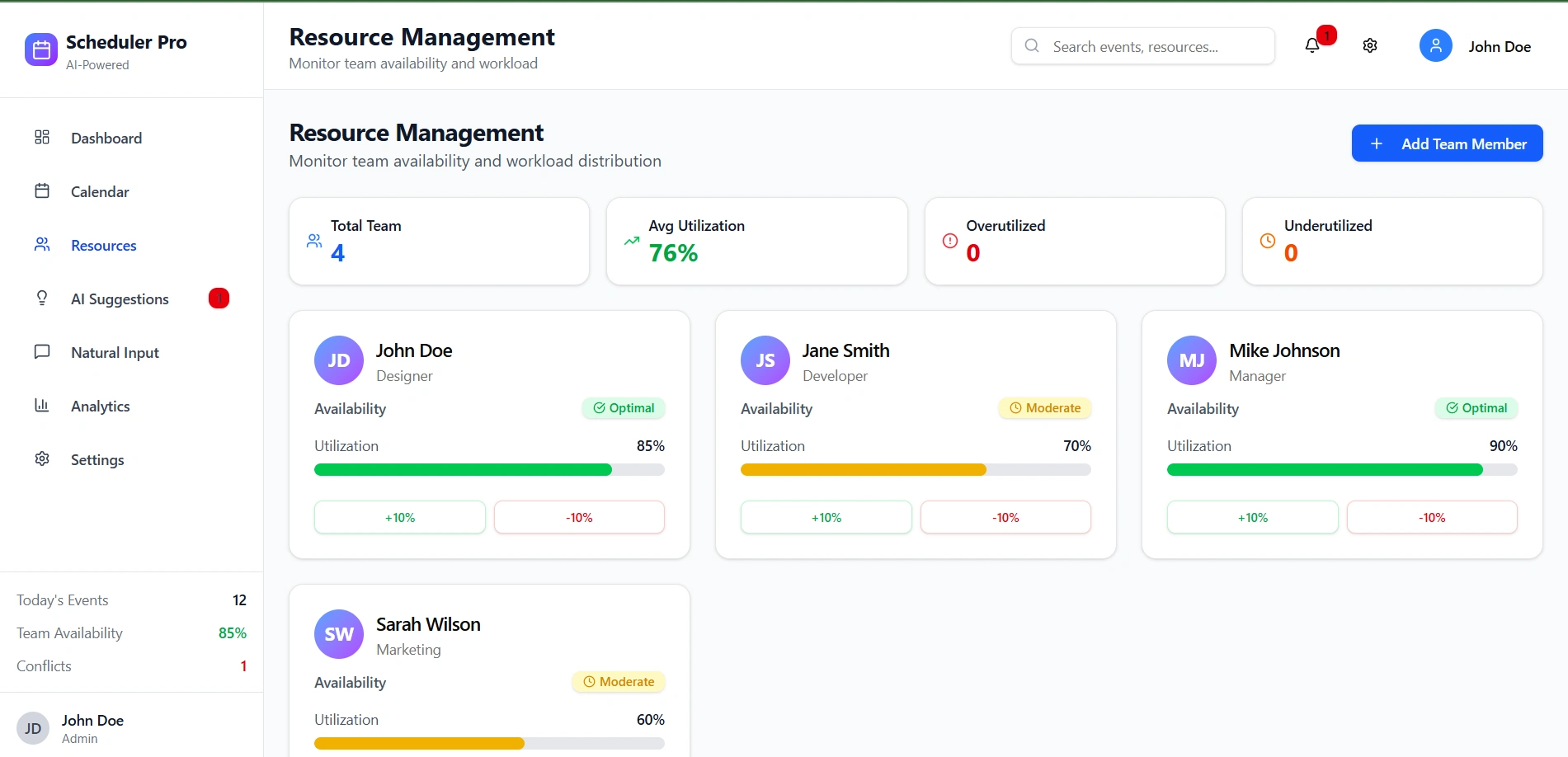Click Jane Smith's utilization progress bar

coord(916,469)
